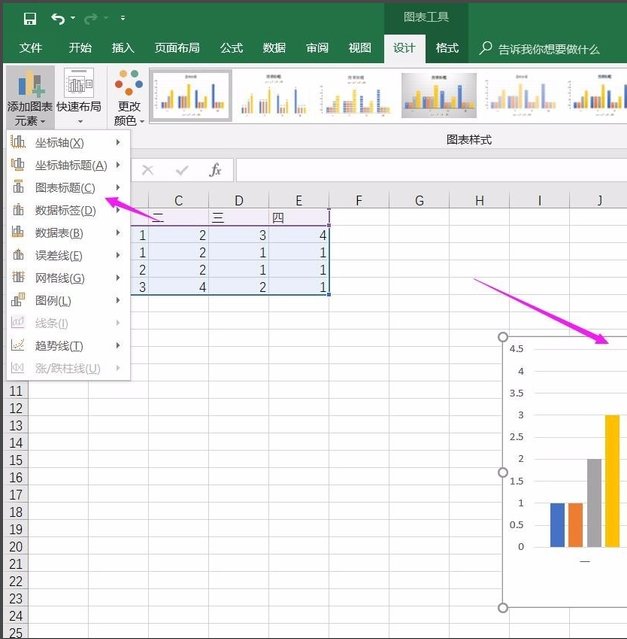Switch to the 开始 tab

point(80,48)
